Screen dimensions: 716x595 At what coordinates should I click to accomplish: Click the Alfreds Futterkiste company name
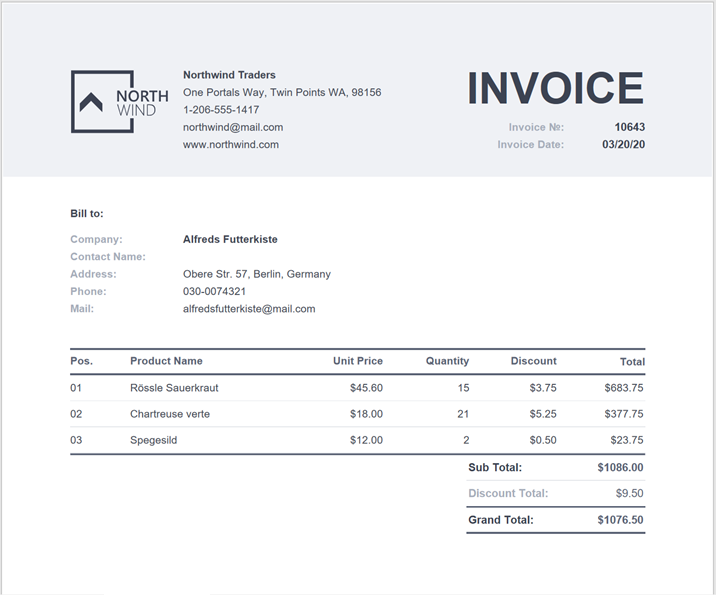tap(230, 239)
